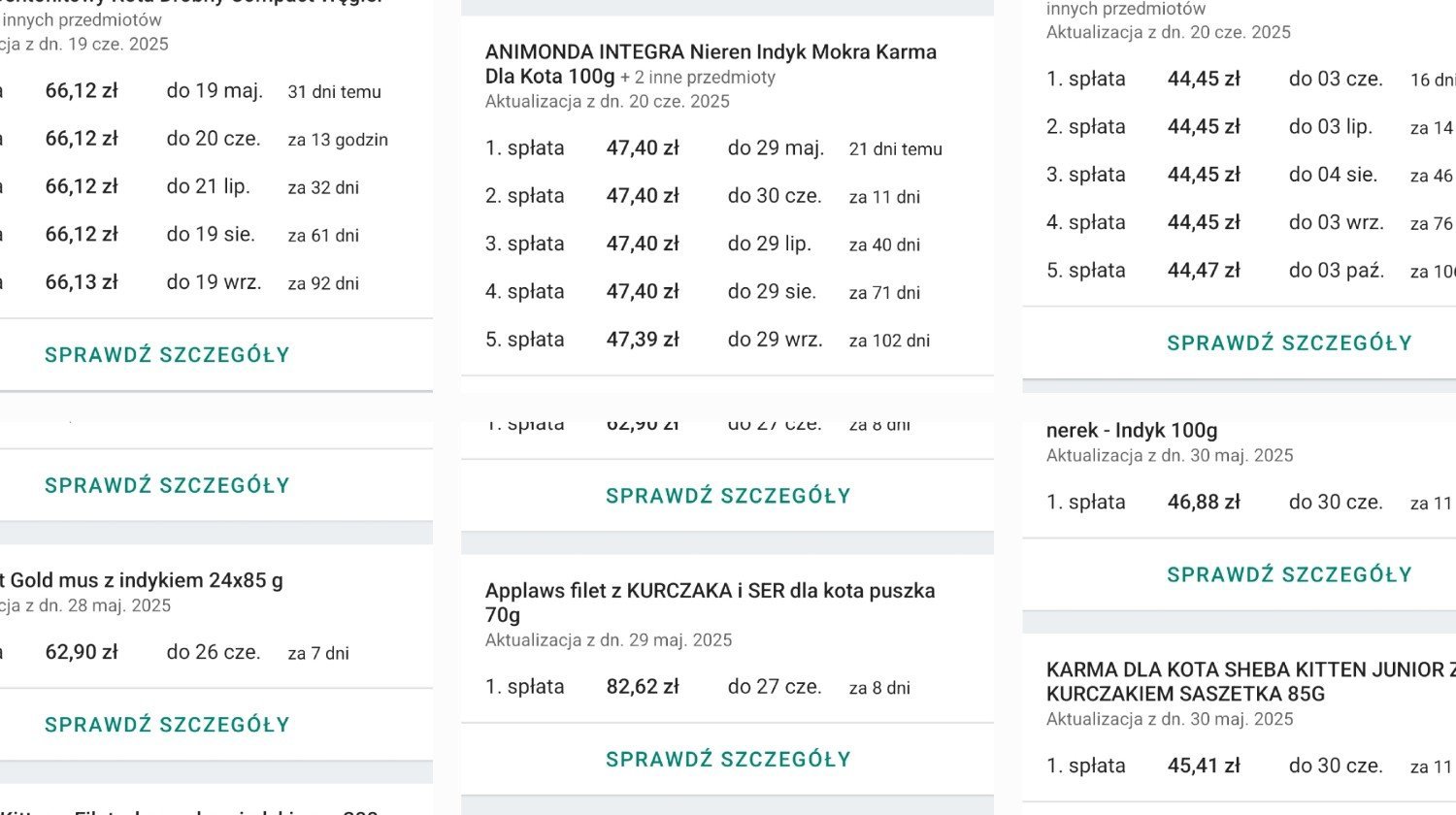
Task: Select the 47,39 zł fifth installment row
Action: (727, 340)
